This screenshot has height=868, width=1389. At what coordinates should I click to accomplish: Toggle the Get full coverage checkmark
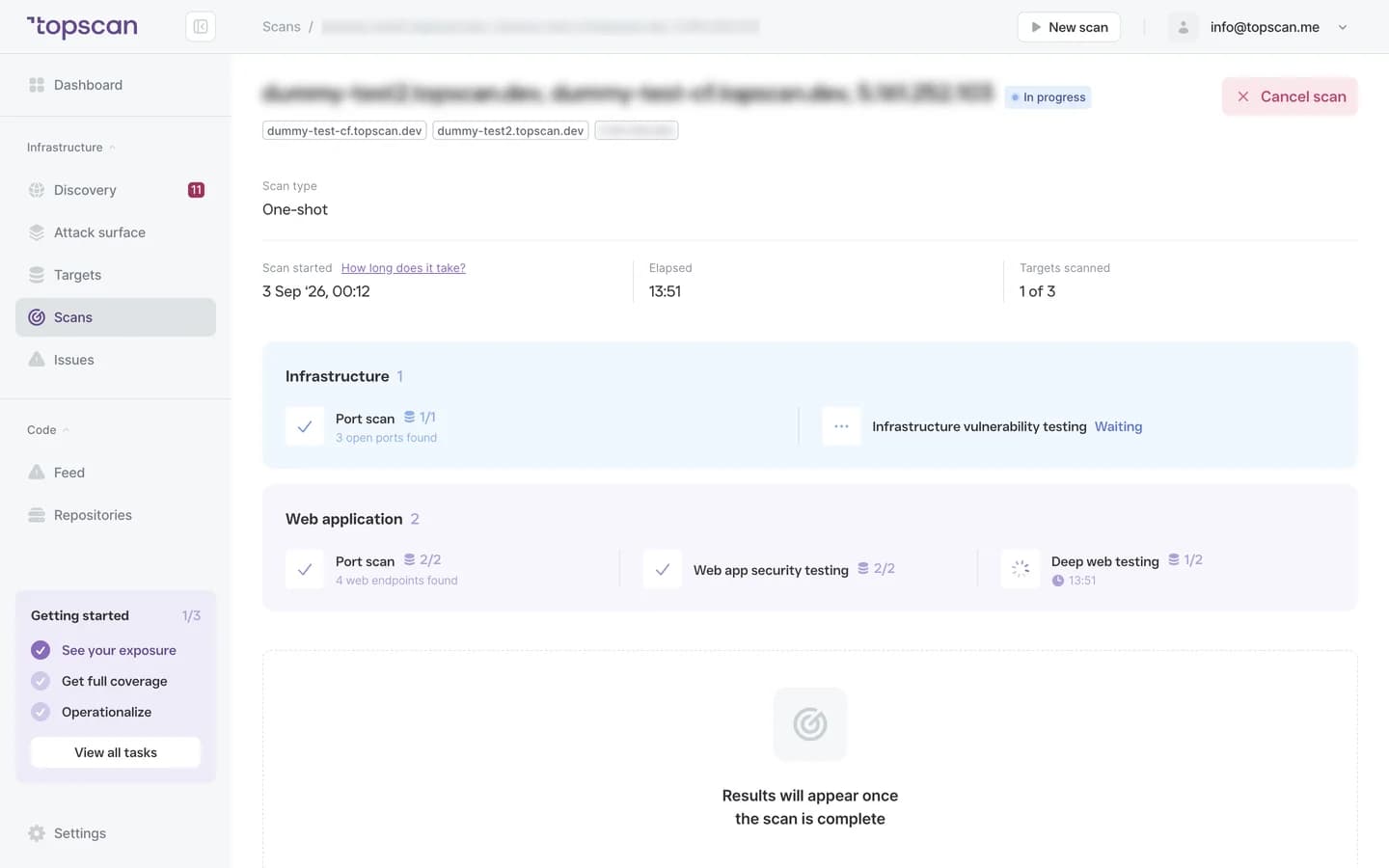(41, 681)
